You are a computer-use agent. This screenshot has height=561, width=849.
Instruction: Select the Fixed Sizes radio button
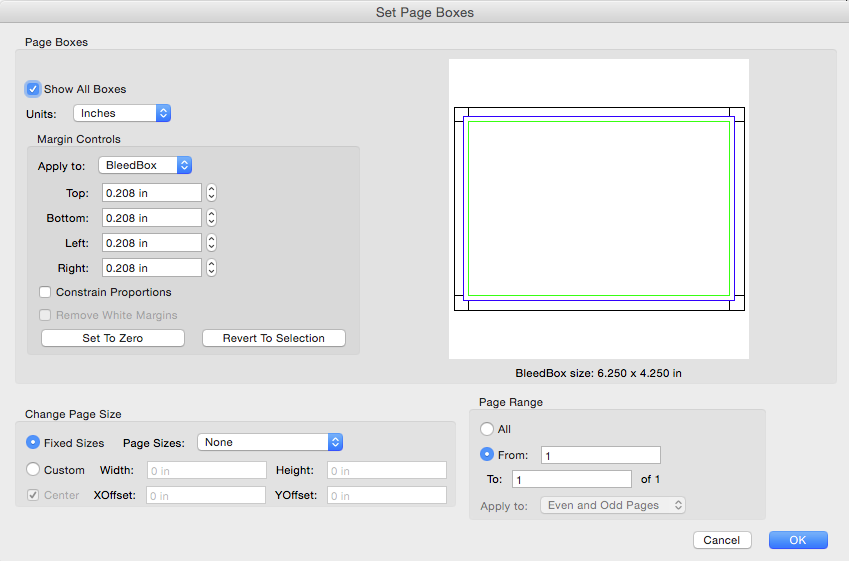[33, 442]
